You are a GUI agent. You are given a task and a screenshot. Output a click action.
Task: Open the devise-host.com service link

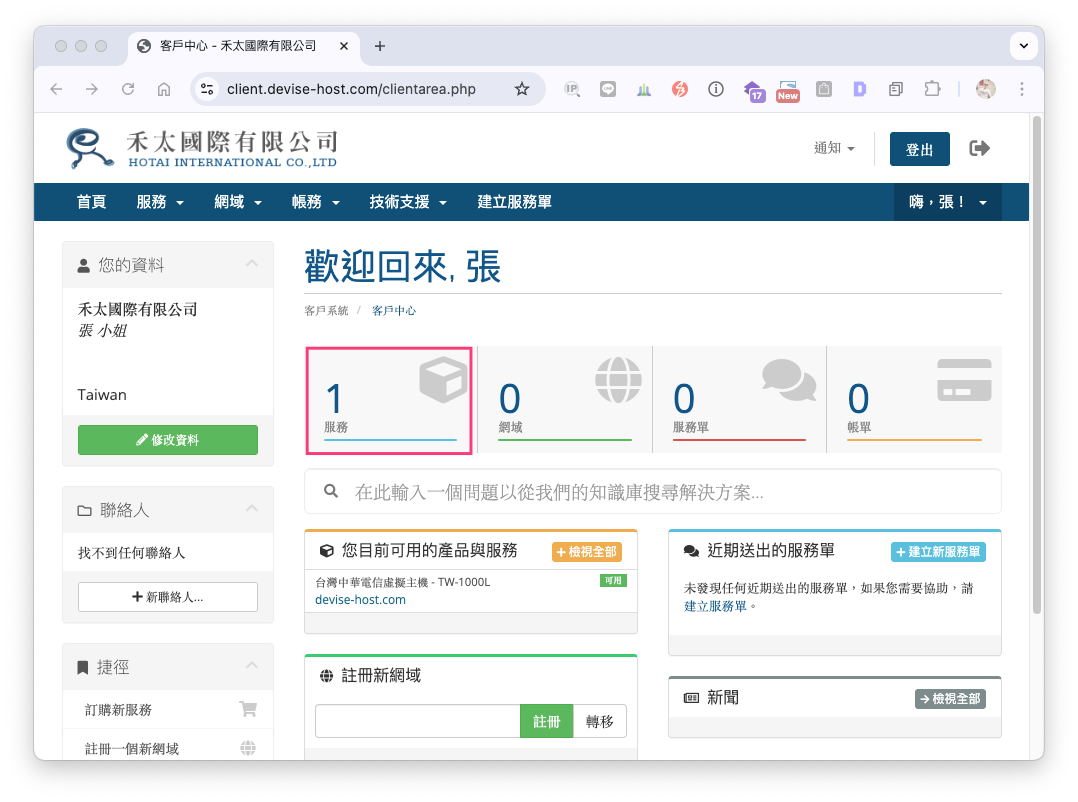point(360,600)
